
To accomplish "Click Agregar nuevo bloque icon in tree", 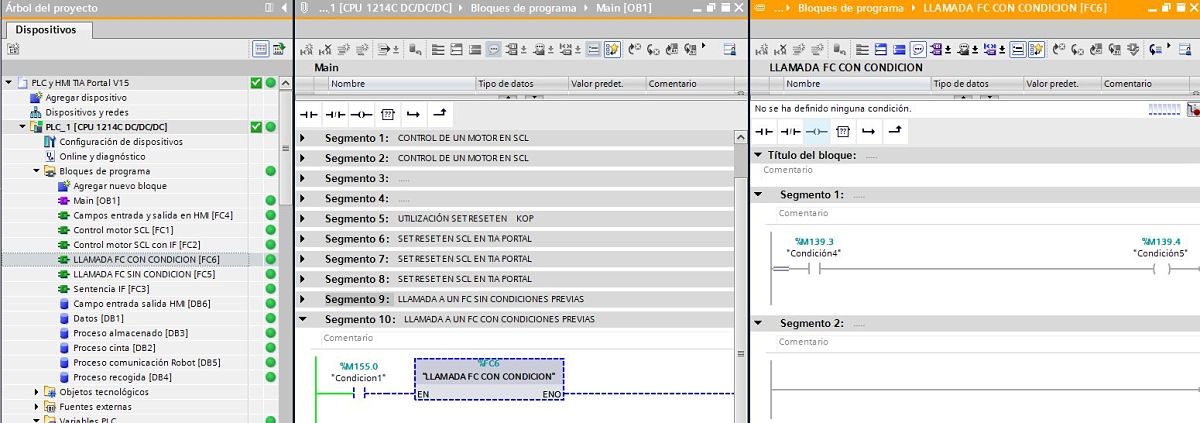I will 64,186.
